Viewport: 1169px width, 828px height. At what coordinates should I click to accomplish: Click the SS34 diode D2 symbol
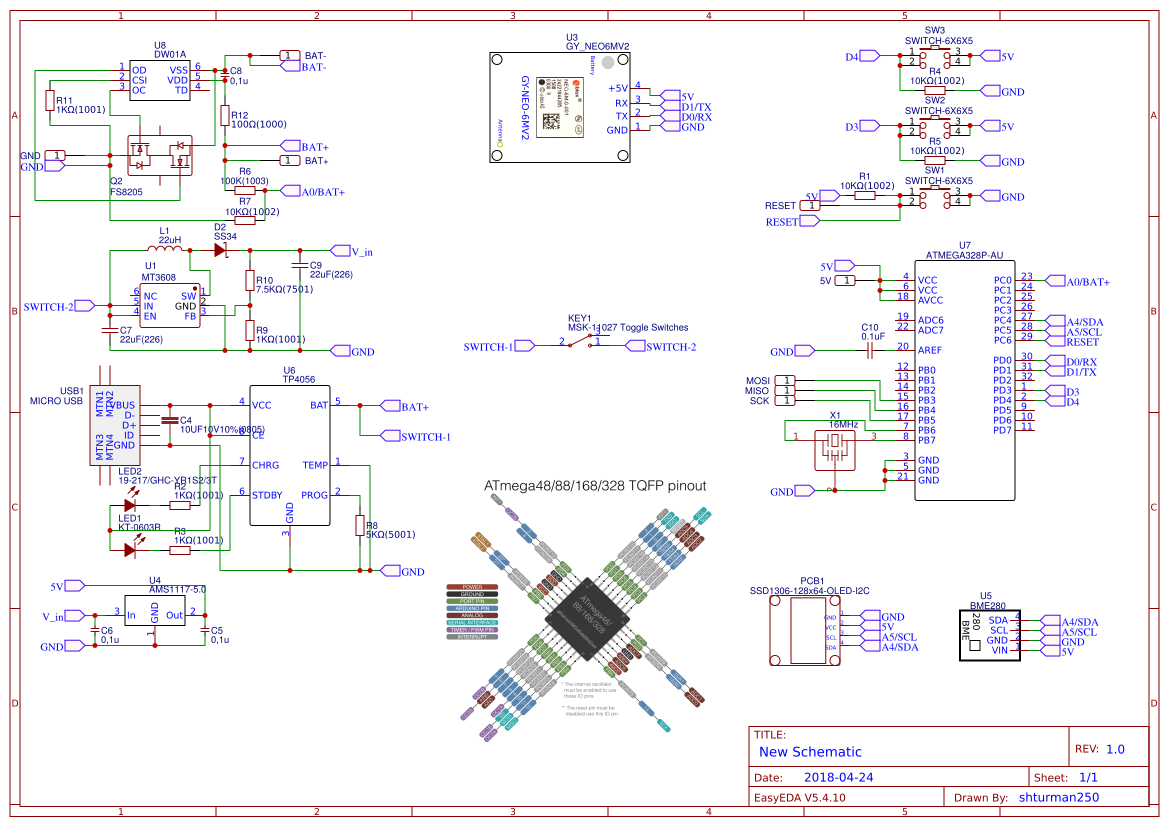coord(218,250)
